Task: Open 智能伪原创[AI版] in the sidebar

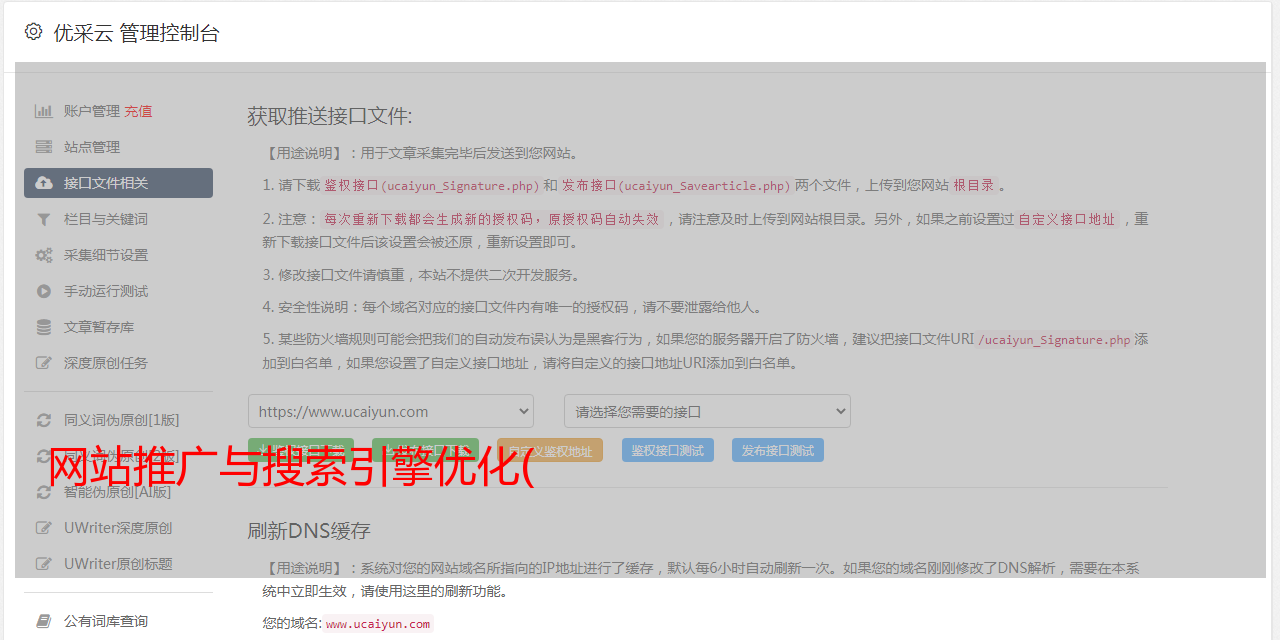Action: click(x=118, y=492)
